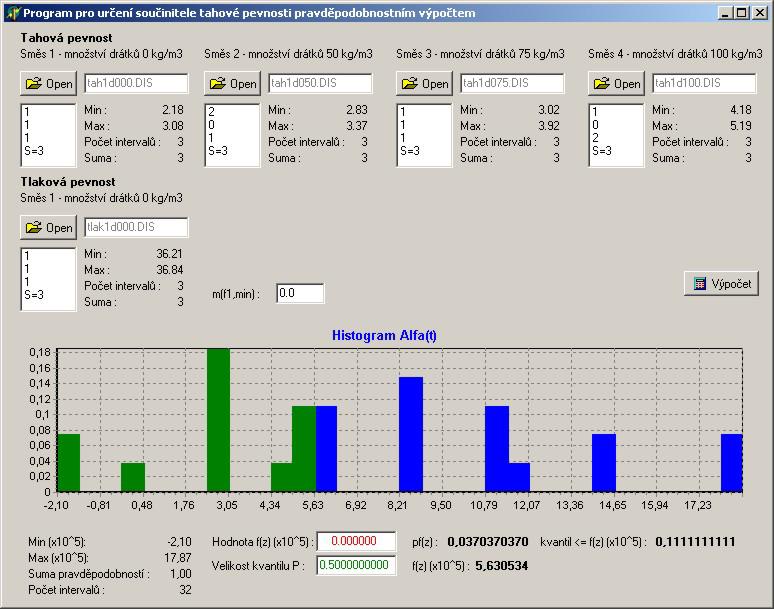Click the Hodnota f(z) input field
The height and width of the screenshot is (609, 774).
pyautogui.click(x=356, y=541)
